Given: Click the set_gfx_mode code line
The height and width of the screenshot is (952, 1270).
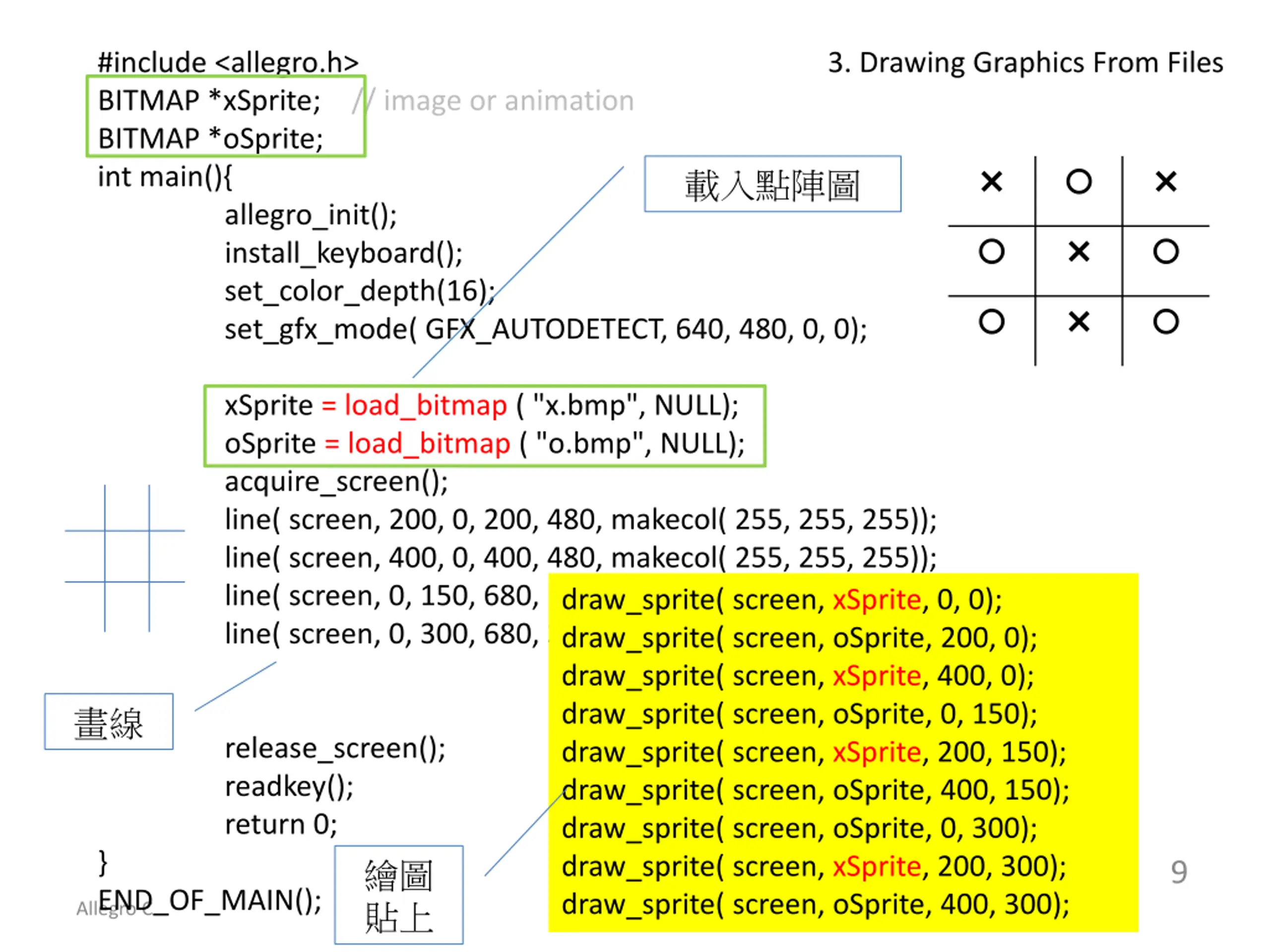Looking at the screenshot, I should [x=545, y=329].
